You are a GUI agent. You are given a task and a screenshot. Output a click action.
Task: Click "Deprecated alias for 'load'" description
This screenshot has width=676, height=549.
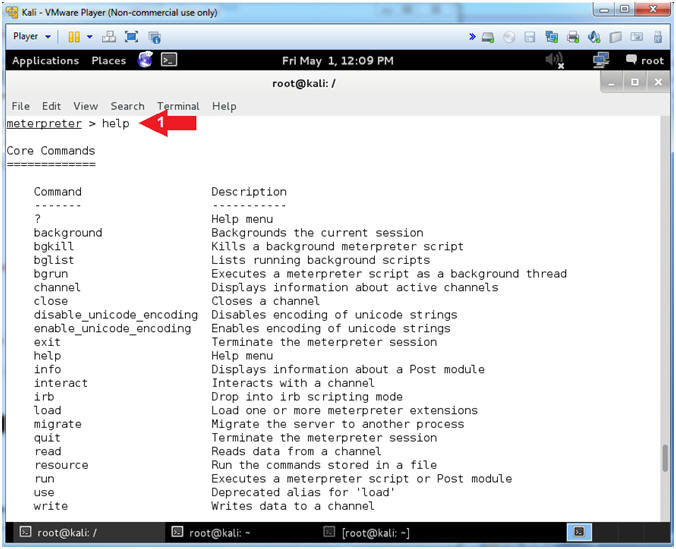click(303, 492)
